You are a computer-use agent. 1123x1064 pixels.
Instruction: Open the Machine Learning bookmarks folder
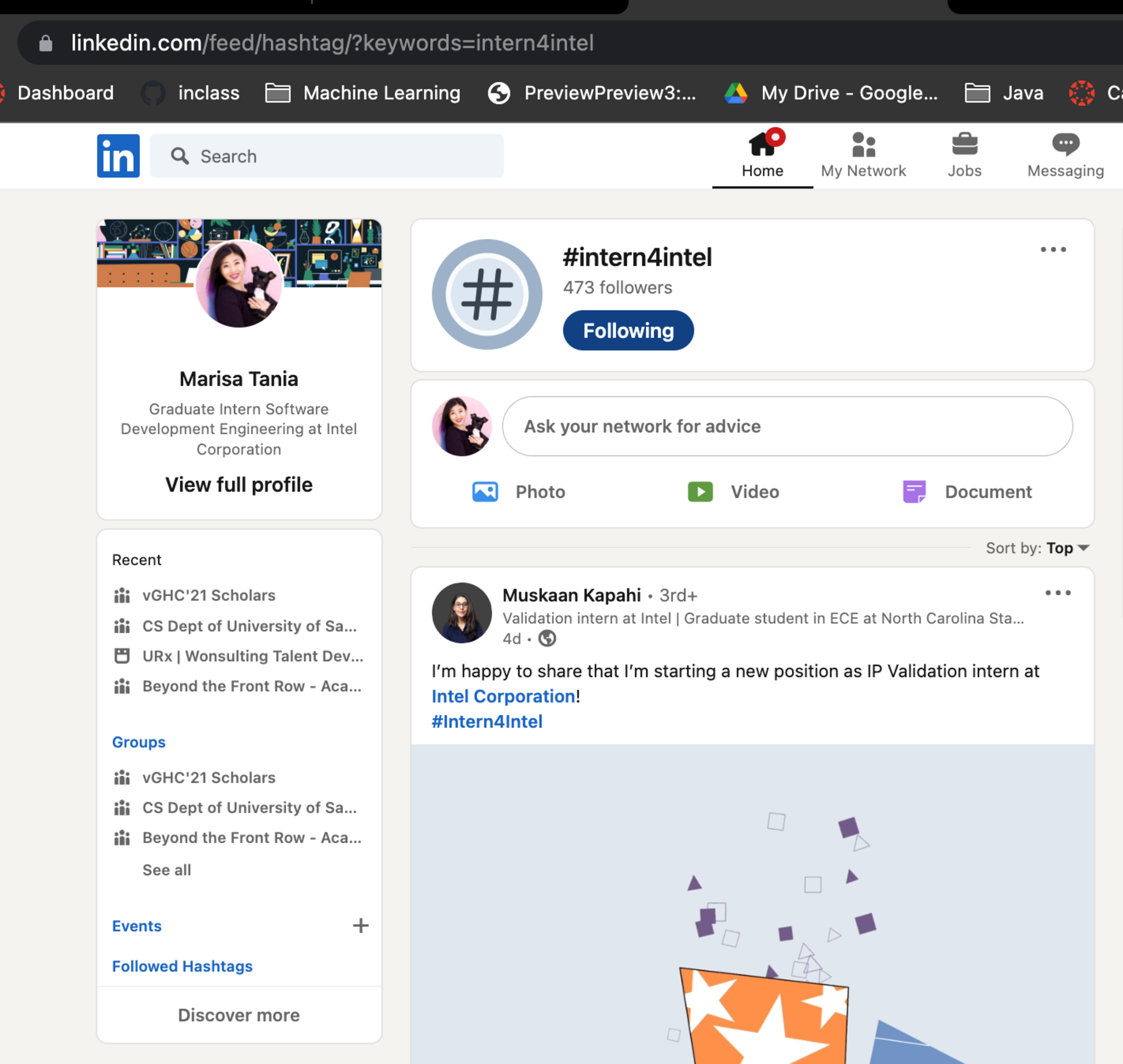(363, 93)
